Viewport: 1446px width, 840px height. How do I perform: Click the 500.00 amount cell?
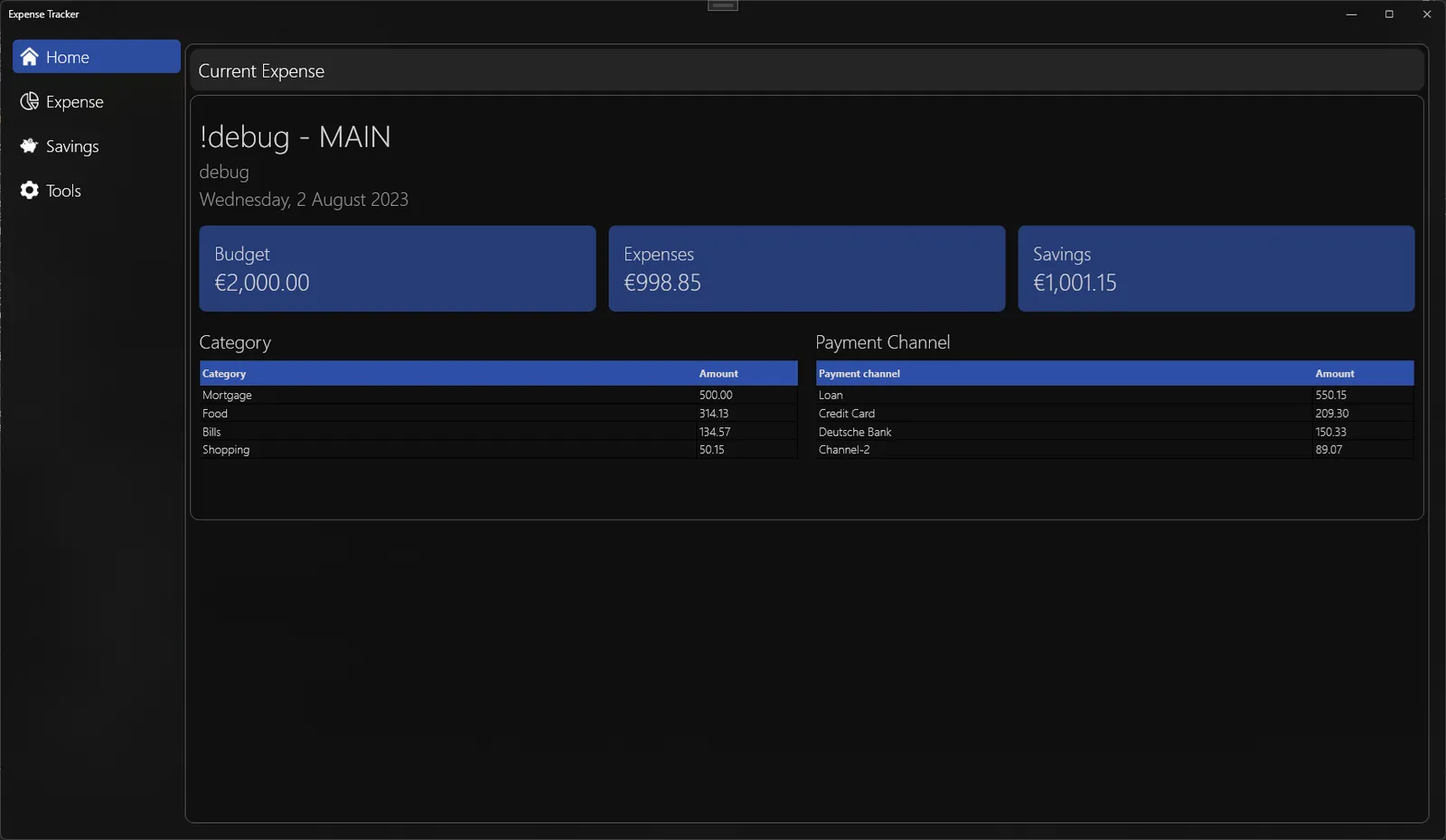(x=746, y=395)
